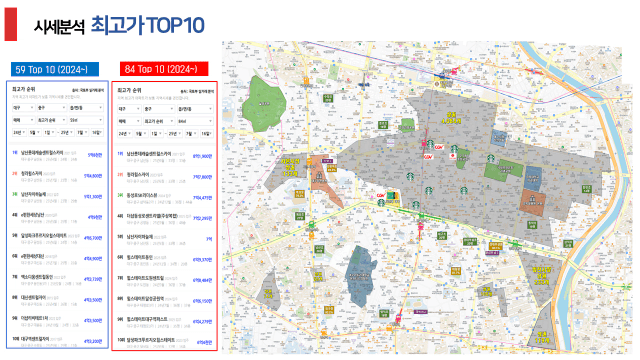The height and width of the screenshot is (360, 640).
Task: Open the 매매 trade type dropdown in 59 panel
Action: point(23,120)
